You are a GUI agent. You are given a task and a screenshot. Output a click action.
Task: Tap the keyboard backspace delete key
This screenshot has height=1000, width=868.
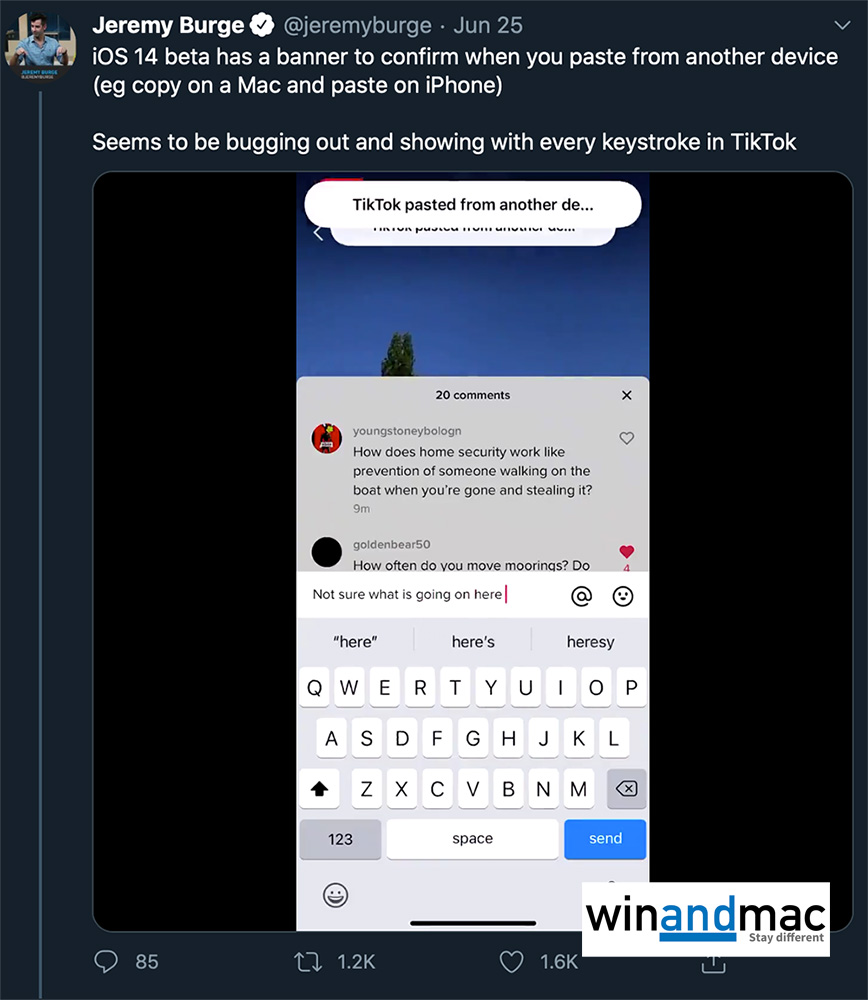click(626, 789)
